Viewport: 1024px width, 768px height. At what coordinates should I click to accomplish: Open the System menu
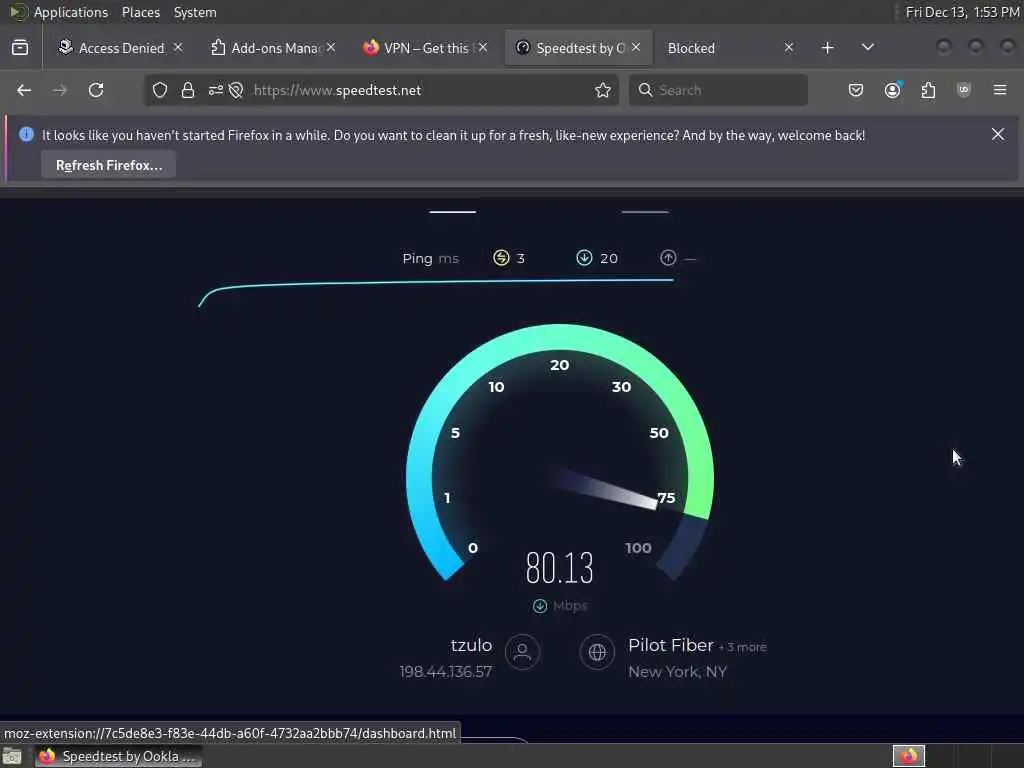195,12
